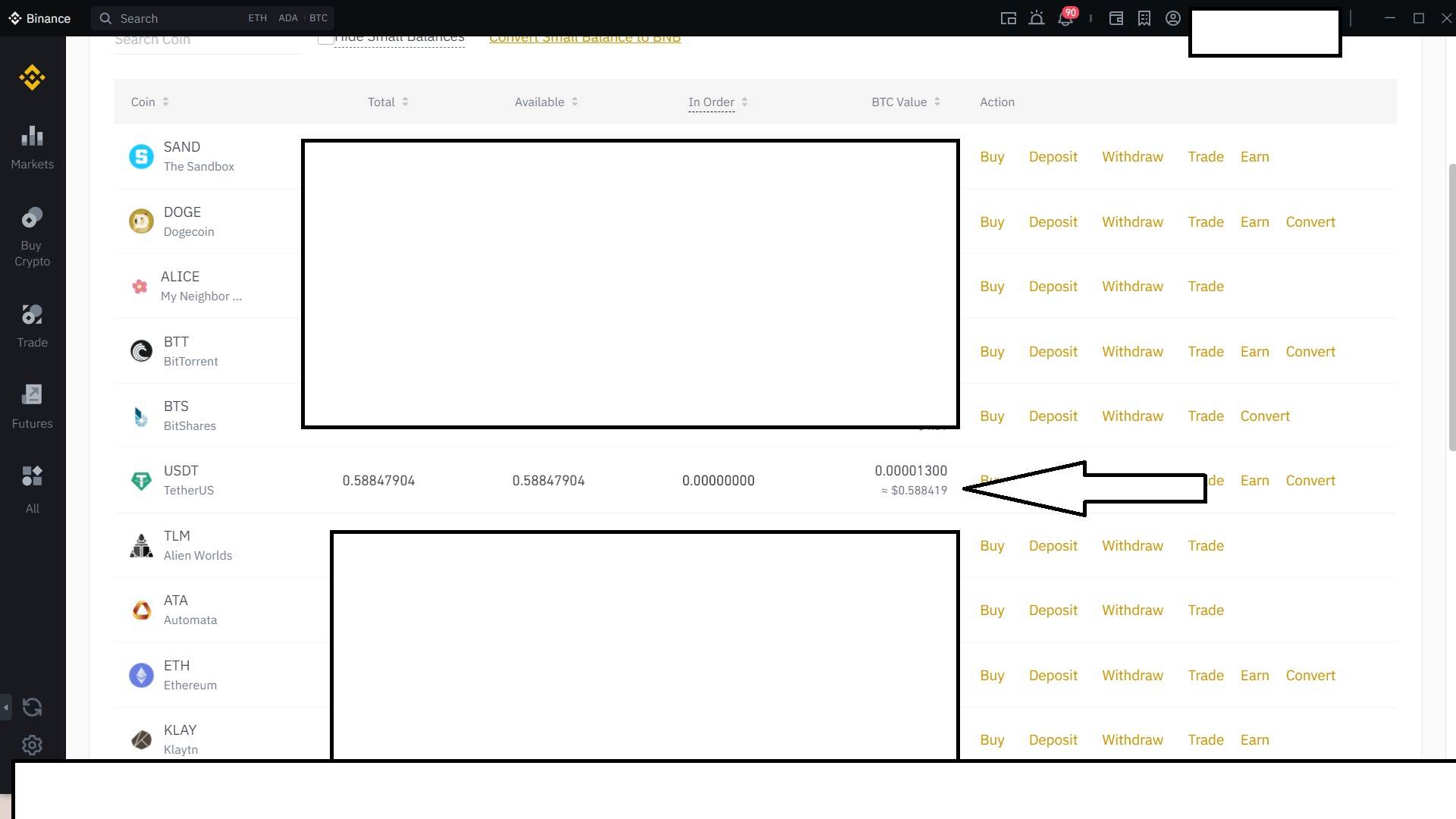Click Earn in the KLAY row
This screenshot has height=819, width=1456.
[x=1254, y=740]
